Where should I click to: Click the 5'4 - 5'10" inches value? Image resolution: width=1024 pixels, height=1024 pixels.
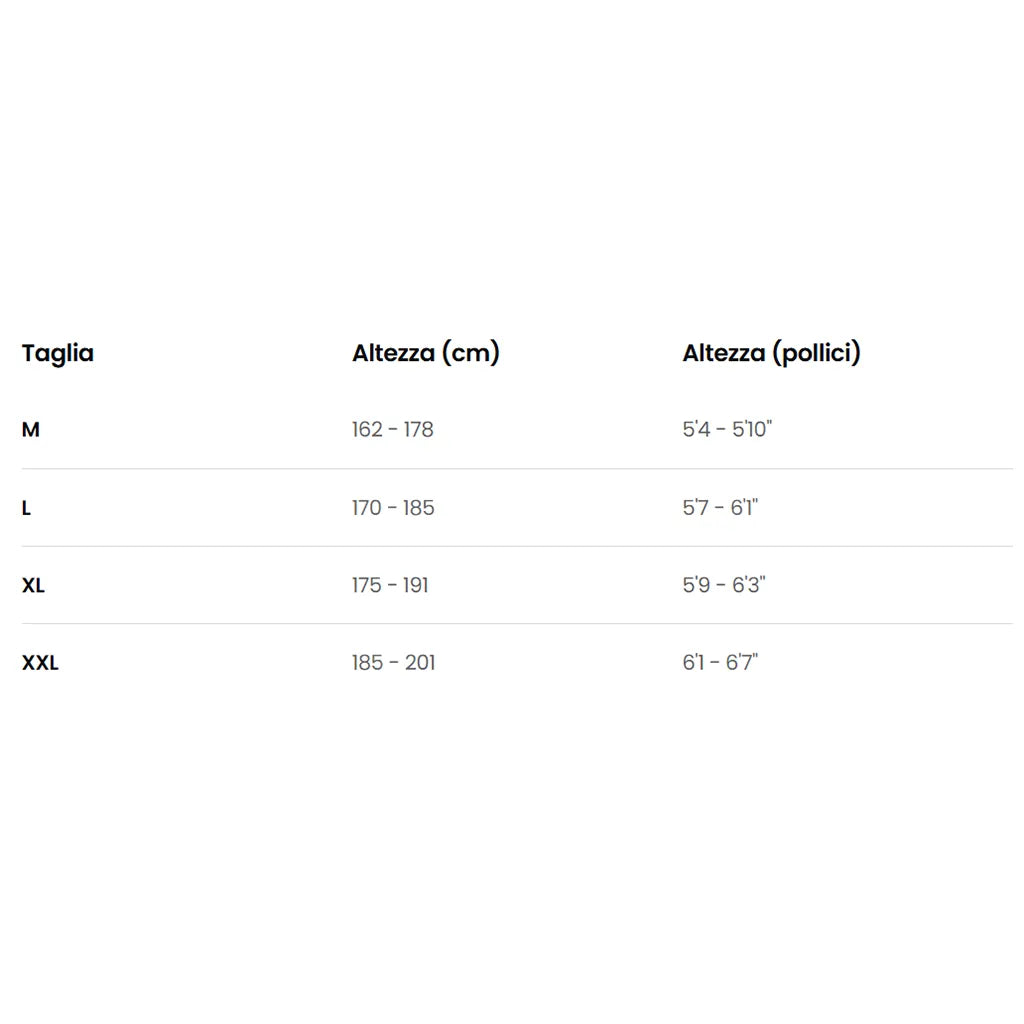(x=727, y=430)
